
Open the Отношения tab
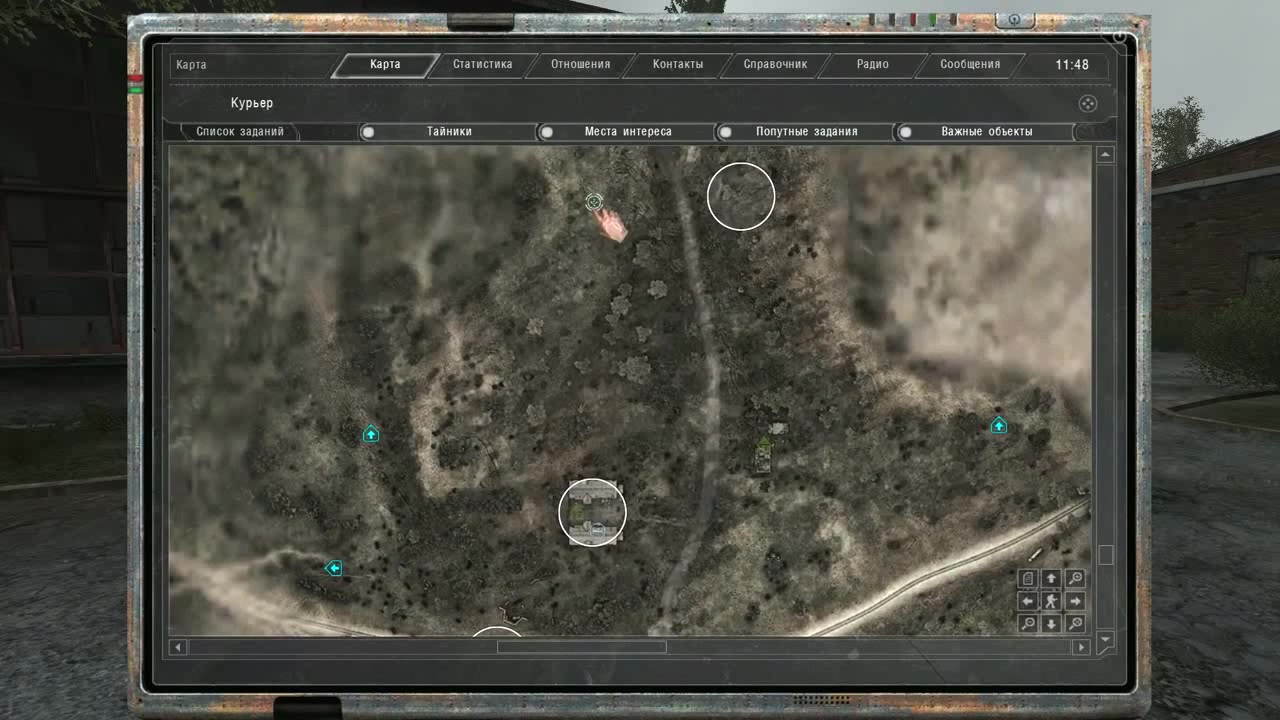point(580,65)
